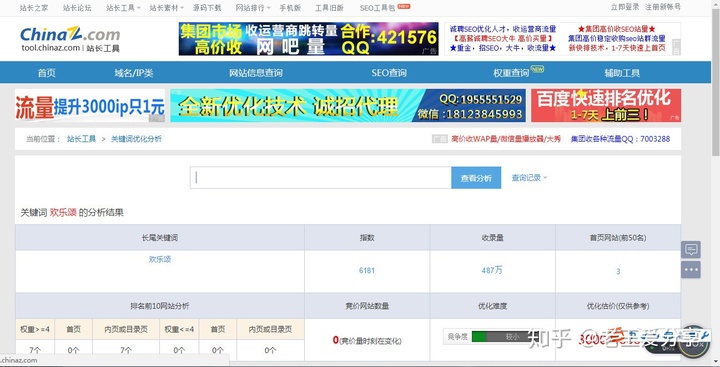Click the 集团市场 高价收 top banner ad
This screenshot has width=720, height=367.
tap(309, 39)
